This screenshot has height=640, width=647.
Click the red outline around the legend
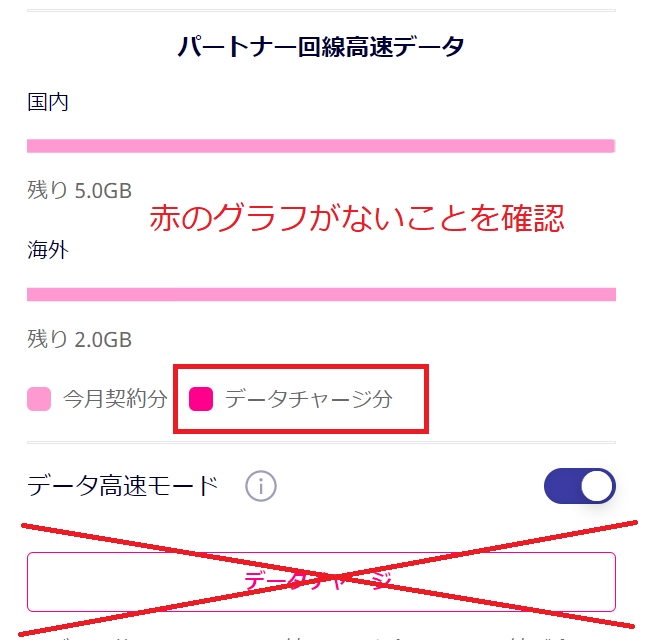point(302,366)
